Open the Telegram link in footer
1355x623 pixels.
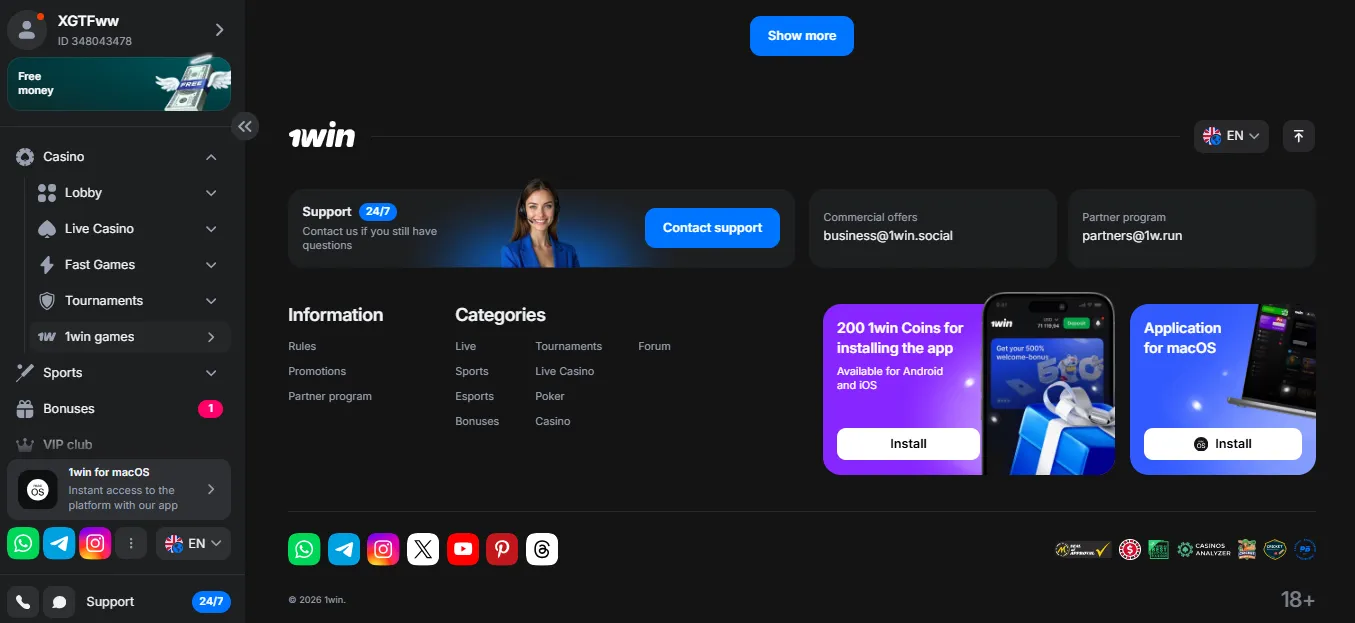click(x=344, y=549)
